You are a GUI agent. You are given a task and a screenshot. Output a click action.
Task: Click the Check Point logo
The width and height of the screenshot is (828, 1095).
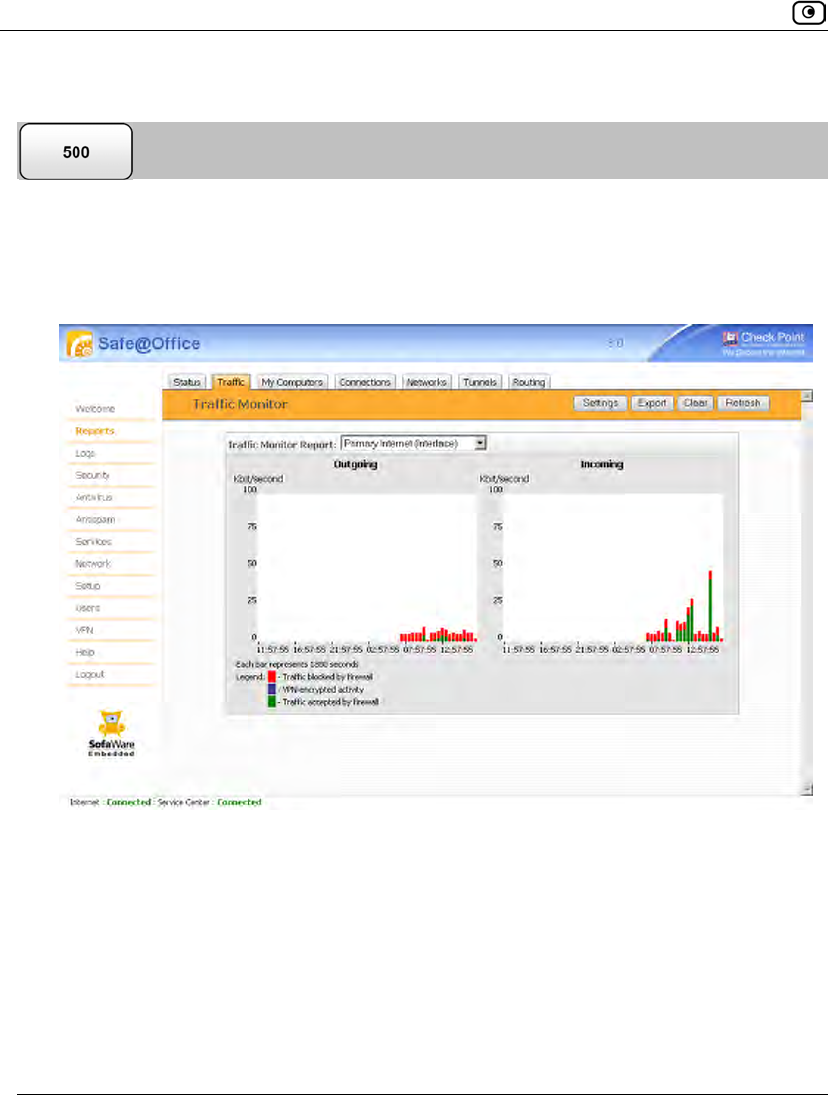tap(764, 343)
